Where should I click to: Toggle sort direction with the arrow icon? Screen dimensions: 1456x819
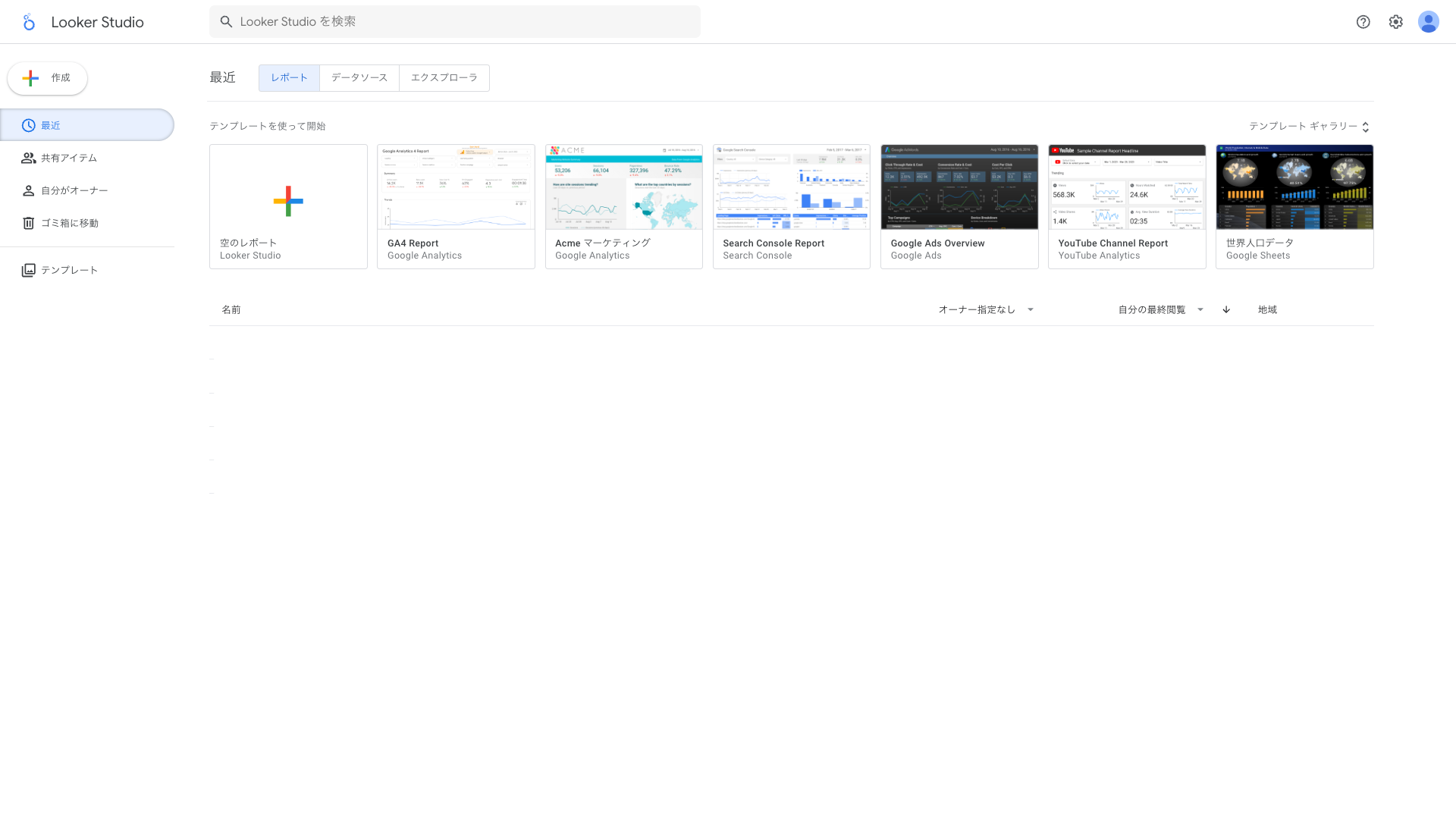coord(1226,309)
